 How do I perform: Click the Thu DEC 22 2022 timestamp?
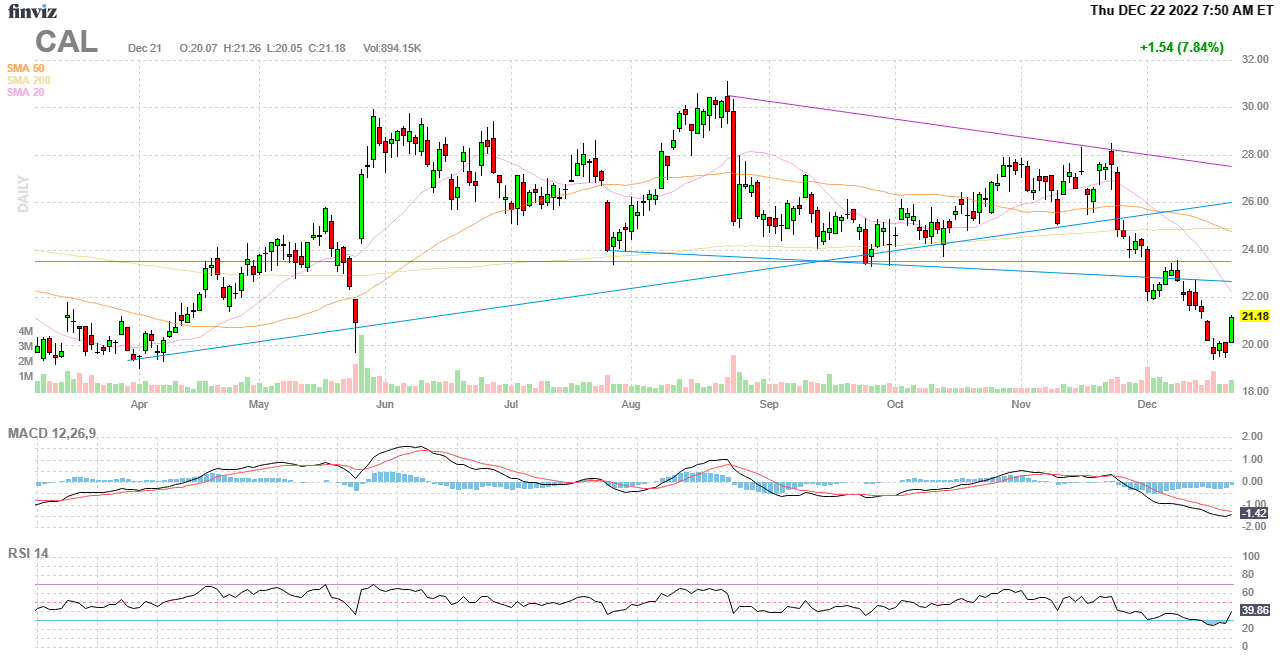click(1183, 11)
